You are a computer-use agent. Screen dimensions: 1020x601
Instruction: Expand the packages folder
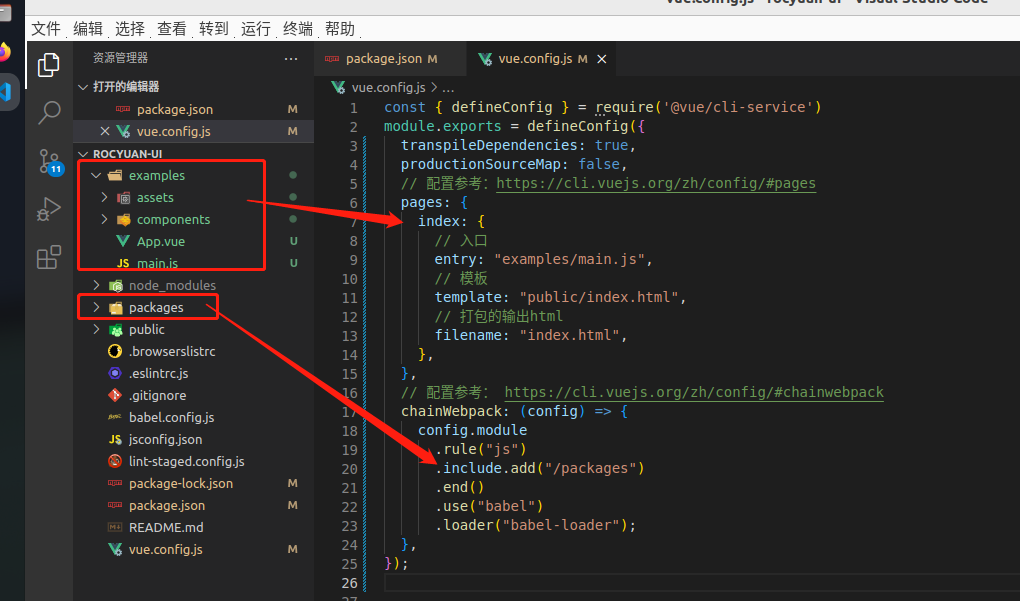[x=96, y=307]
